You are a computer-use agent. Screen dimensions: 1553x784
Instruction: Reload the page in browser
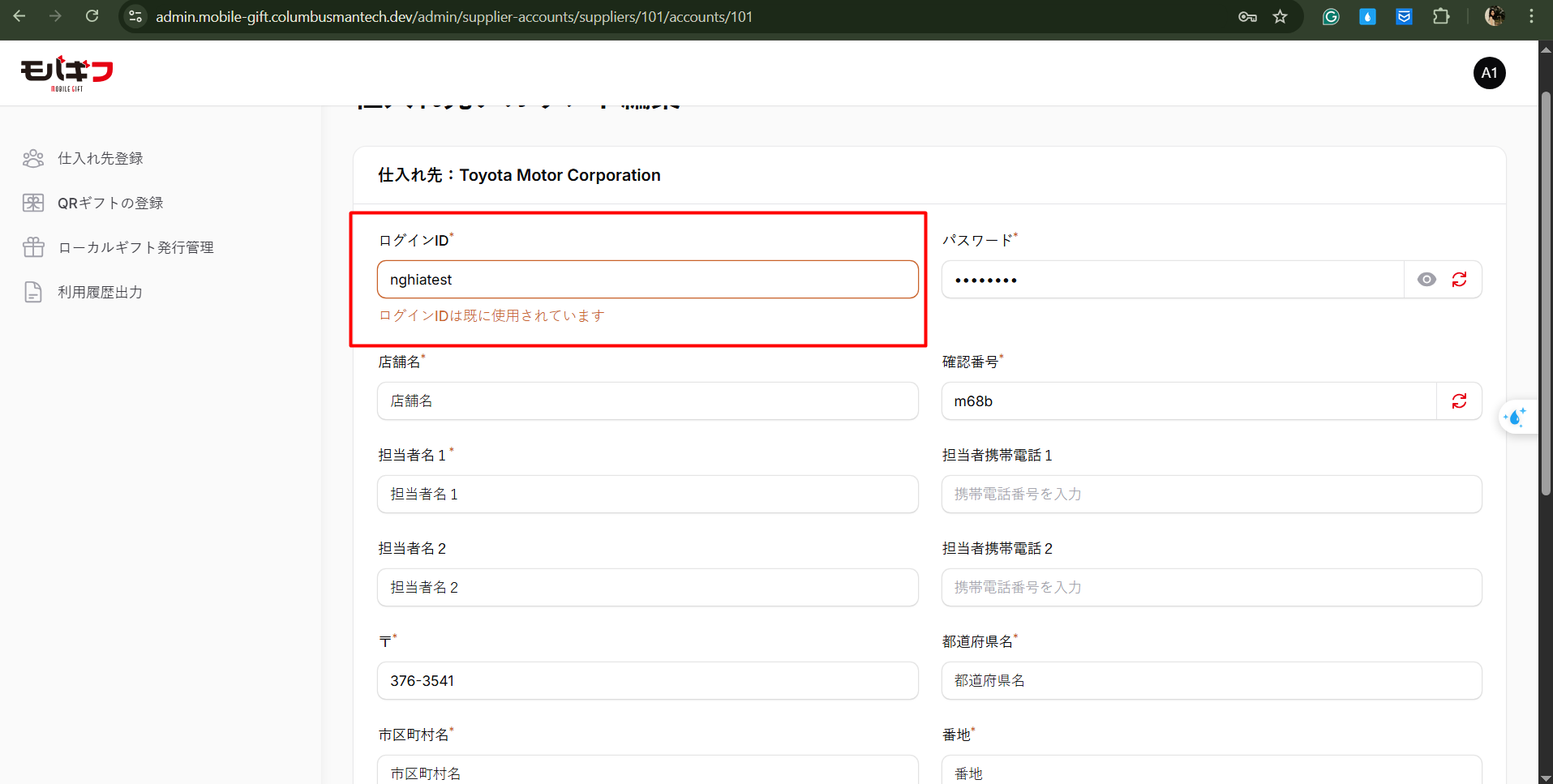point(92,16)
